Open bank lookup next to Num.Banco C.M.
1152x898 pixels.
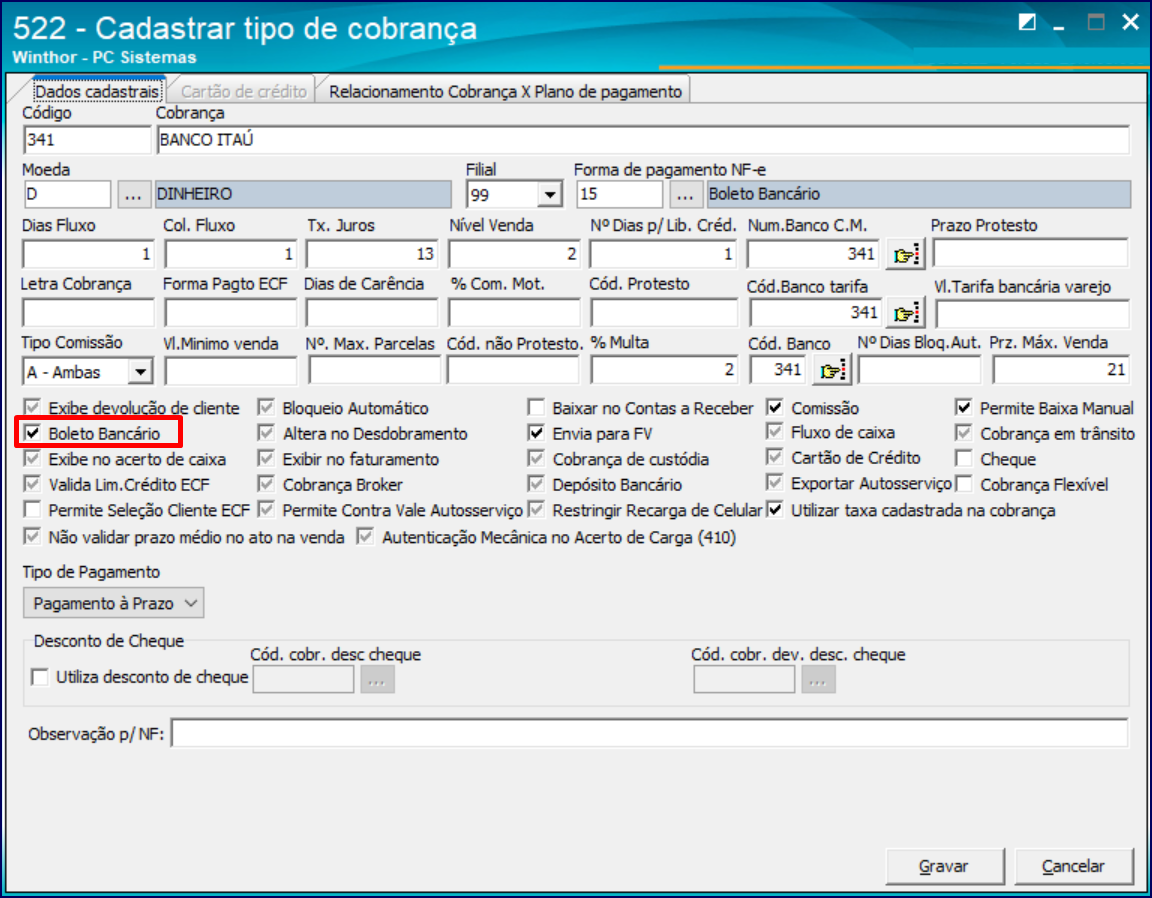pos(904,254)
